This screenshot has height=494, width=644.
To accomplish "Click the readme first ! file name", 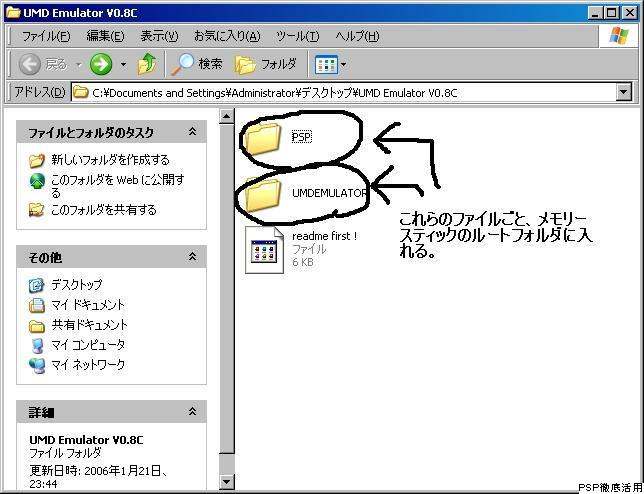I will pyautogui.click(x=324, y=236).
